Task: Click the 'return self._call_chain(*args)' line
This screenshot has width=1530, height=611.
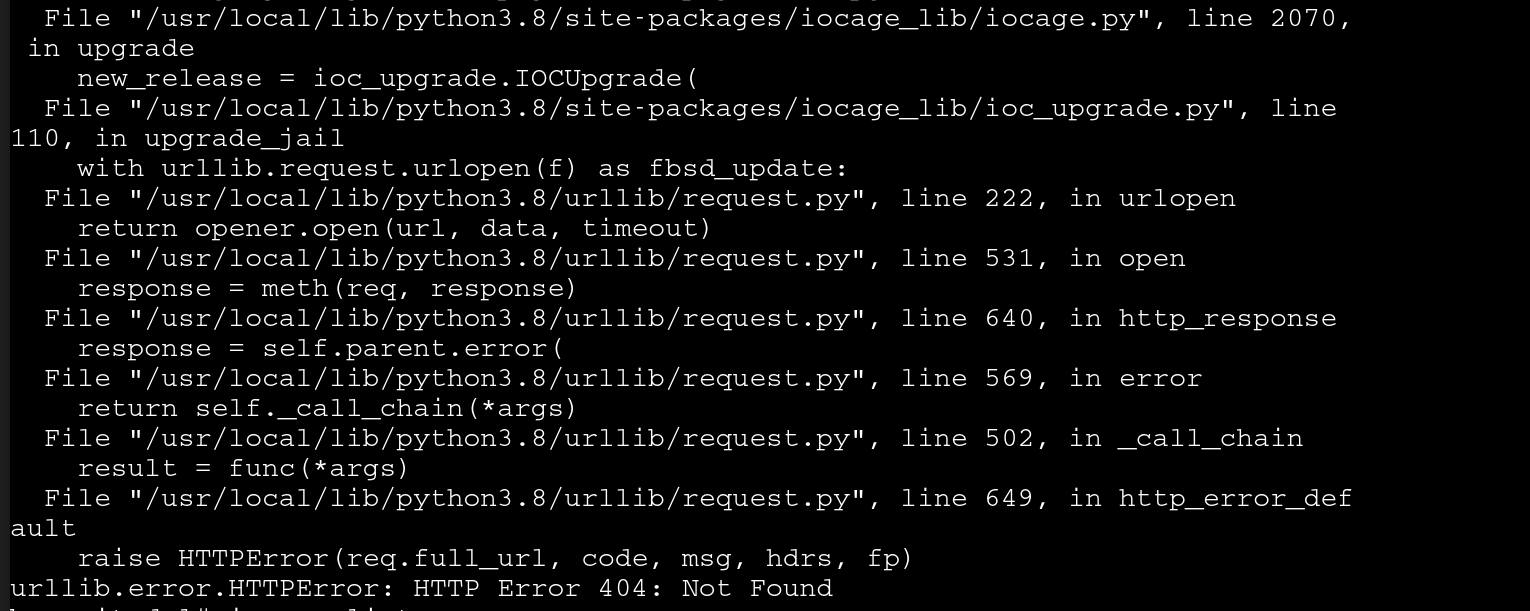Action: (328, 409)
